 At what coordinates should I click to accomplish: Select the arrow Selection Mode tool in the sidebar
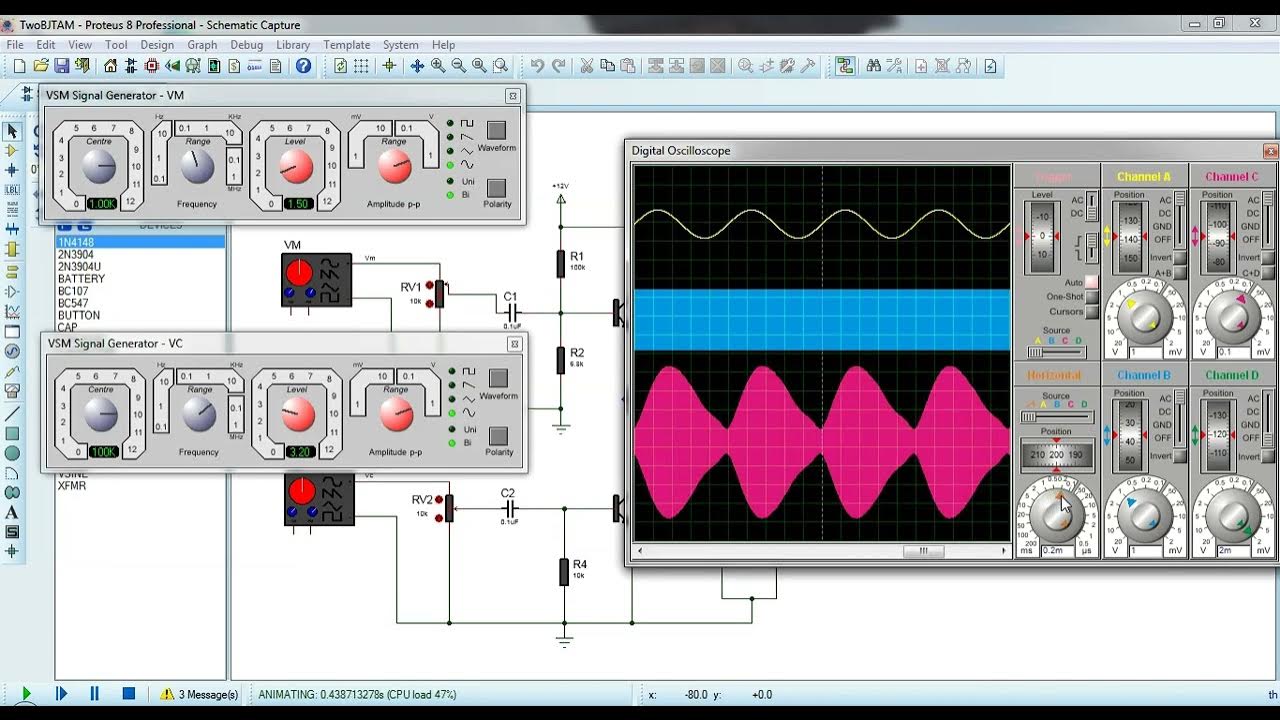[x=12, y=131]
